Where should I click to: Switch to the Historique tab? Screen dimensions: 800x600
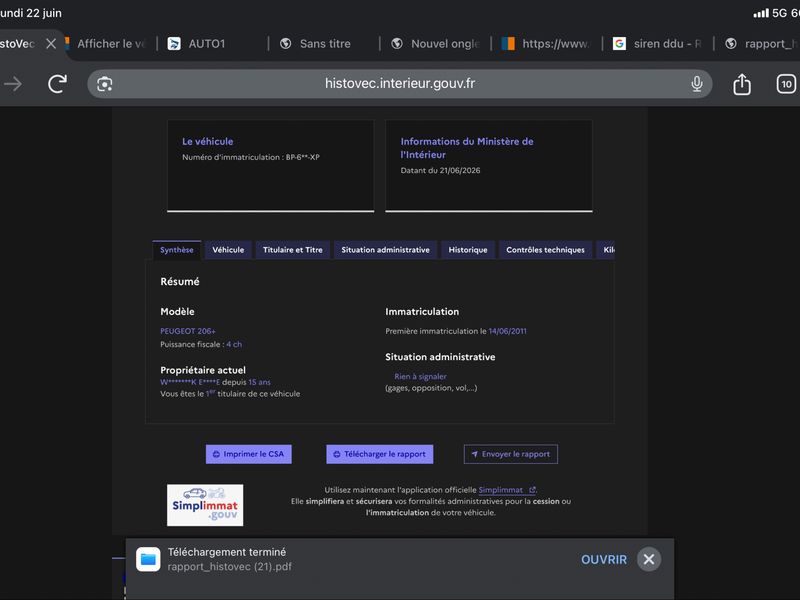pos(468,250)
